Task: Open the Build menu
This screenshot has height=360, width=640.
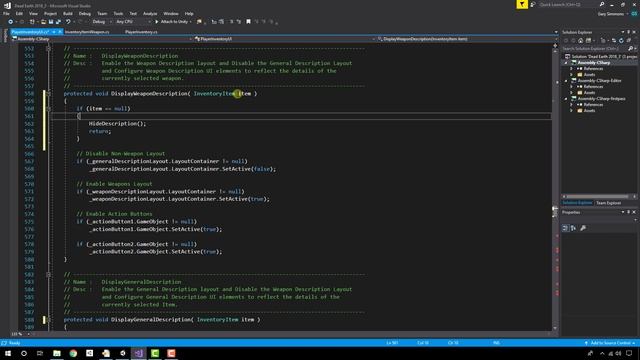Action: (x=67, y=13)
